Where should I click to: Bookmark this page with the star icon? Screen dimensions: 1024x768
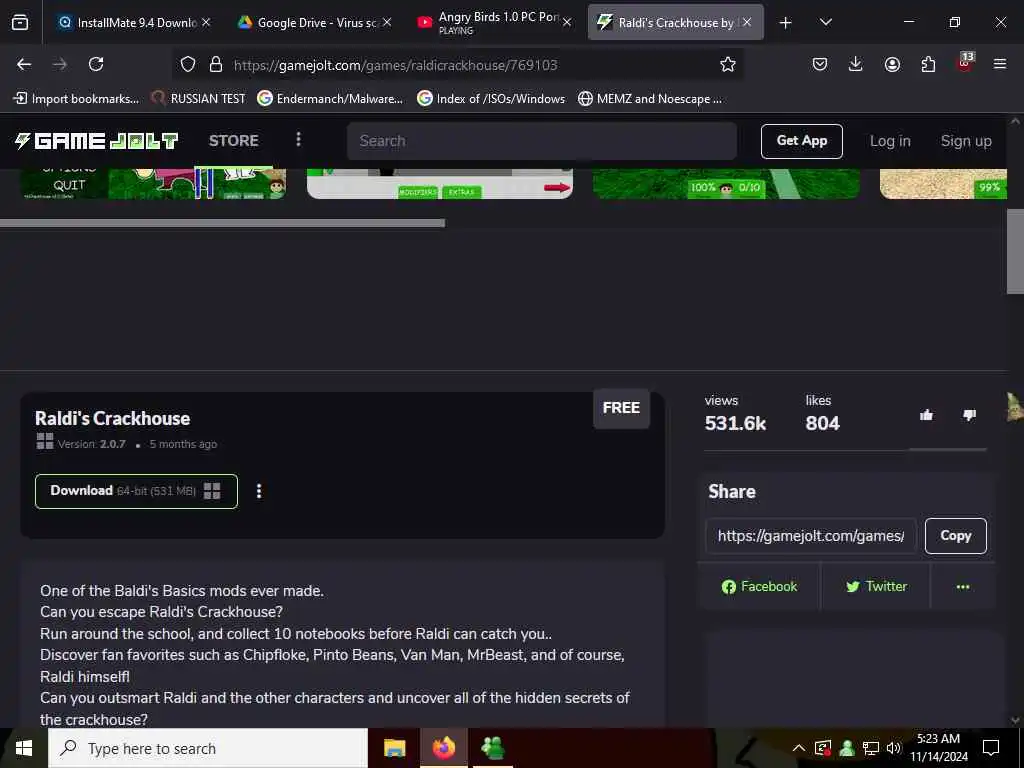[728, 64]
